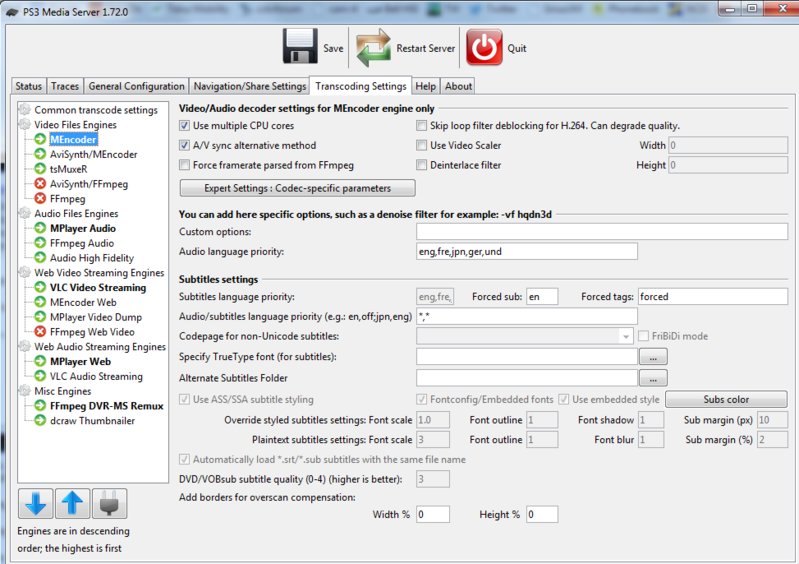
Task: Click green icon beside MPlayer Web
Action: click(x=40, y=361)
